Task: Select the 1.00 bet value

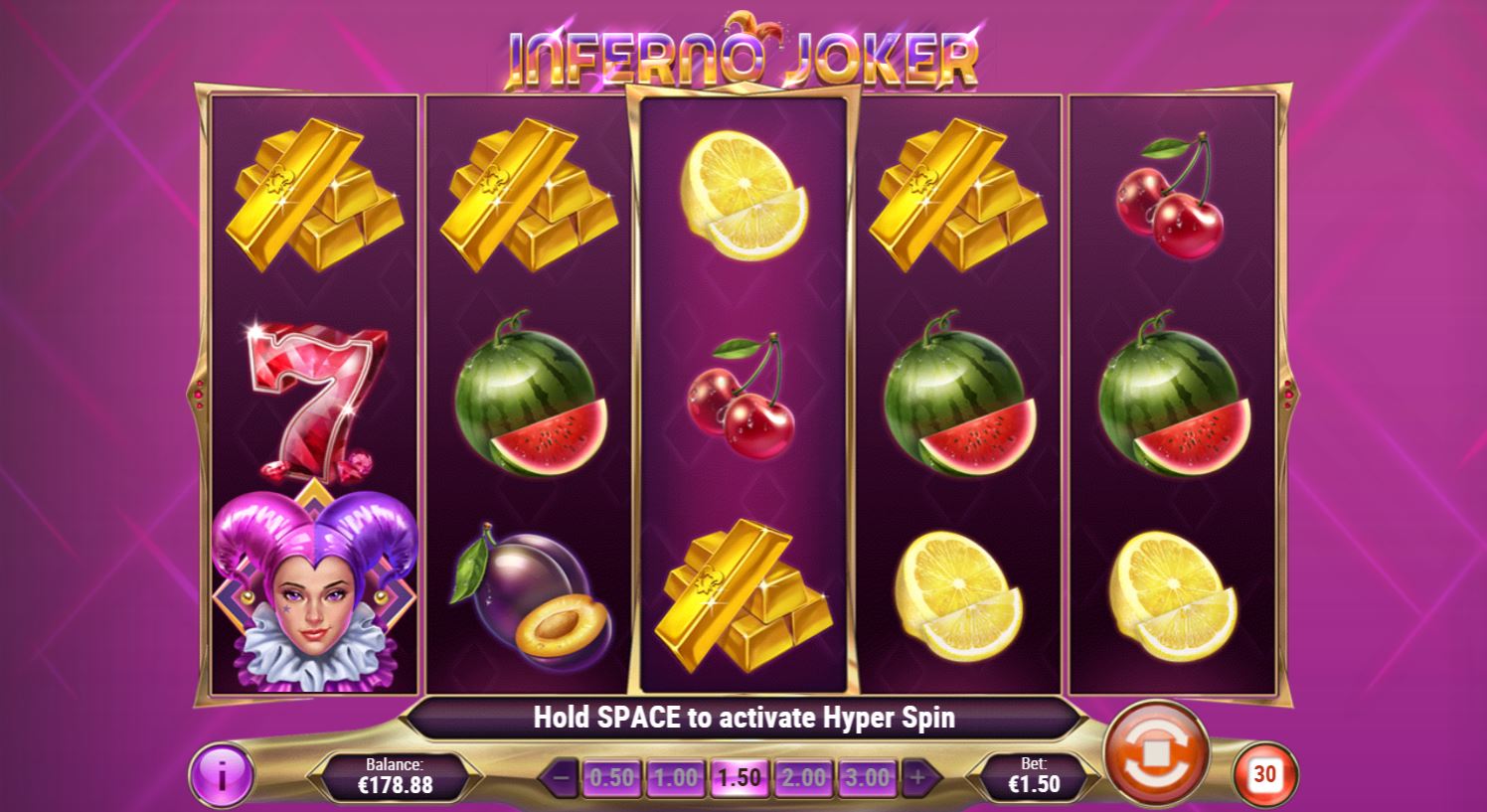Action: tap(675, 777)
